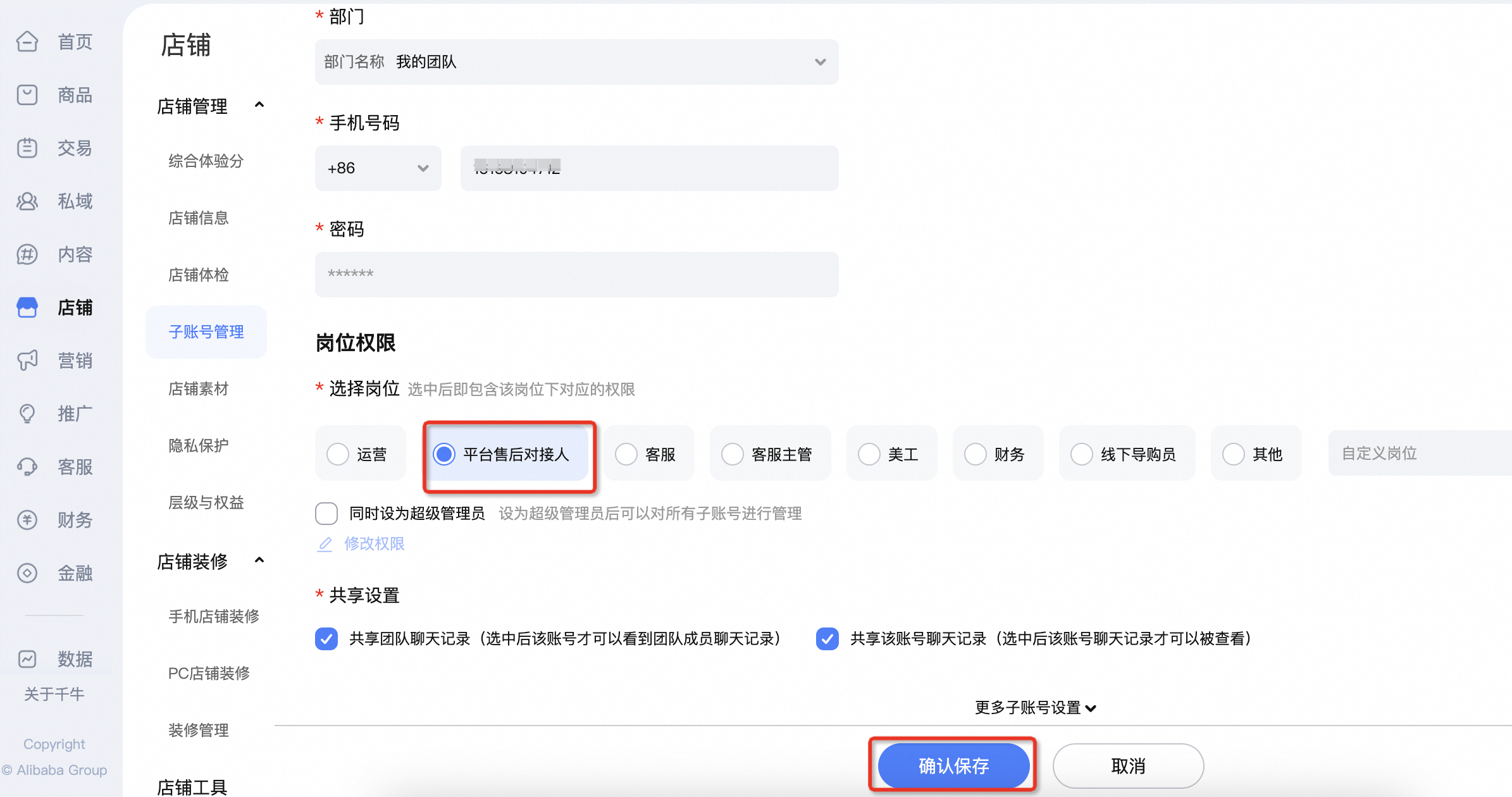Click the 营销 marketing megaphone icon
Screen dimensions: 1512x797
[x=27, y=361]
